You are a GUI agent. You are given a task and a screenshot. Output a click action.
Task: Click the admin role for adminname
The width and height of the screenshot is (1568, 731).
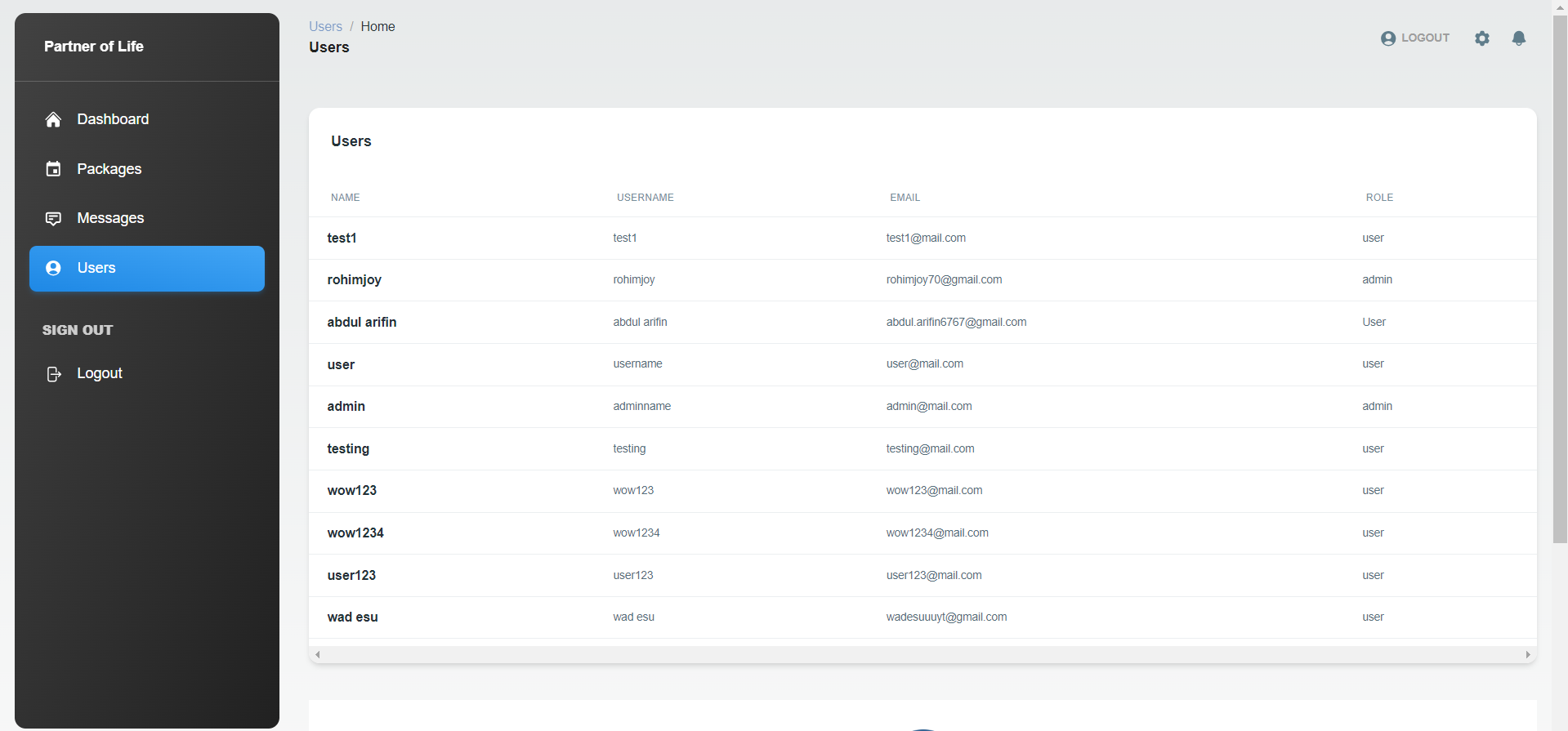click(1377, 406)
